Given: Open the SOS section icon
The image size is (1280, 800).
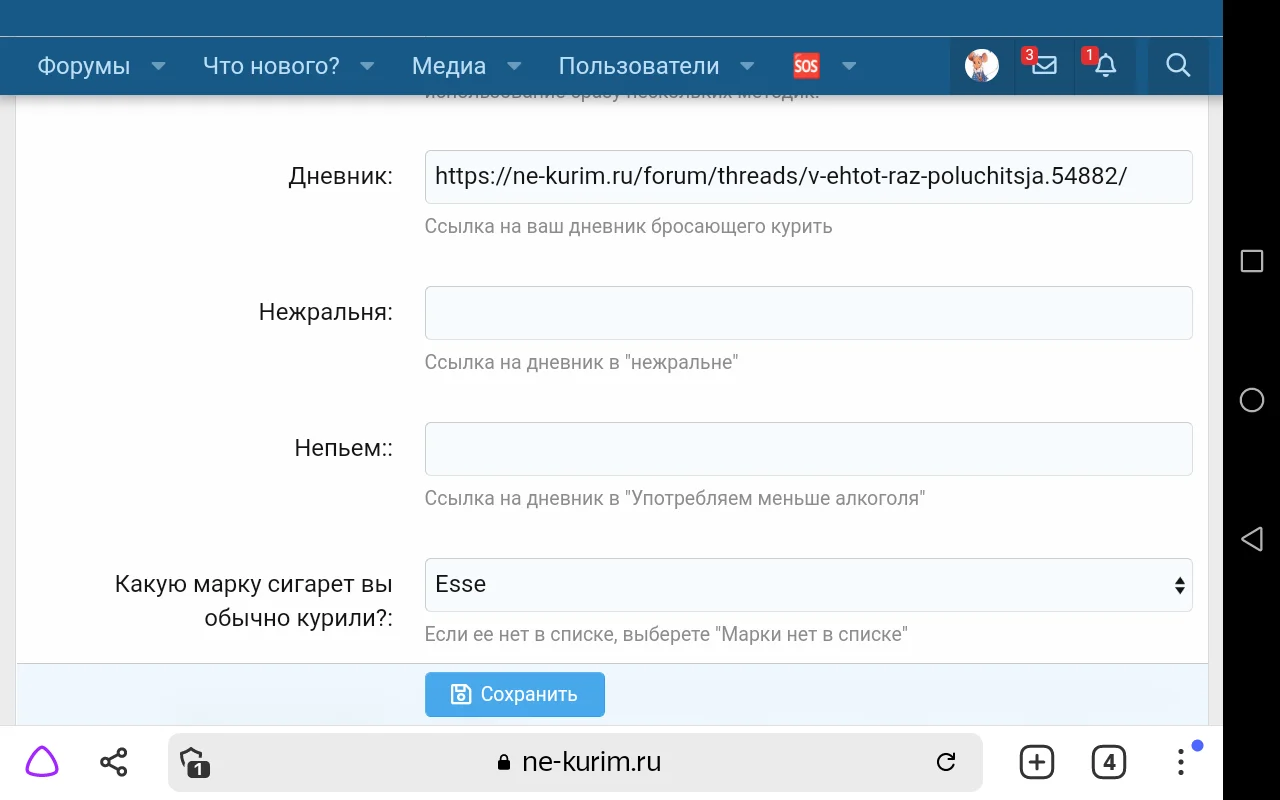Looking at the screenshot, I should [x=806, y=65].
